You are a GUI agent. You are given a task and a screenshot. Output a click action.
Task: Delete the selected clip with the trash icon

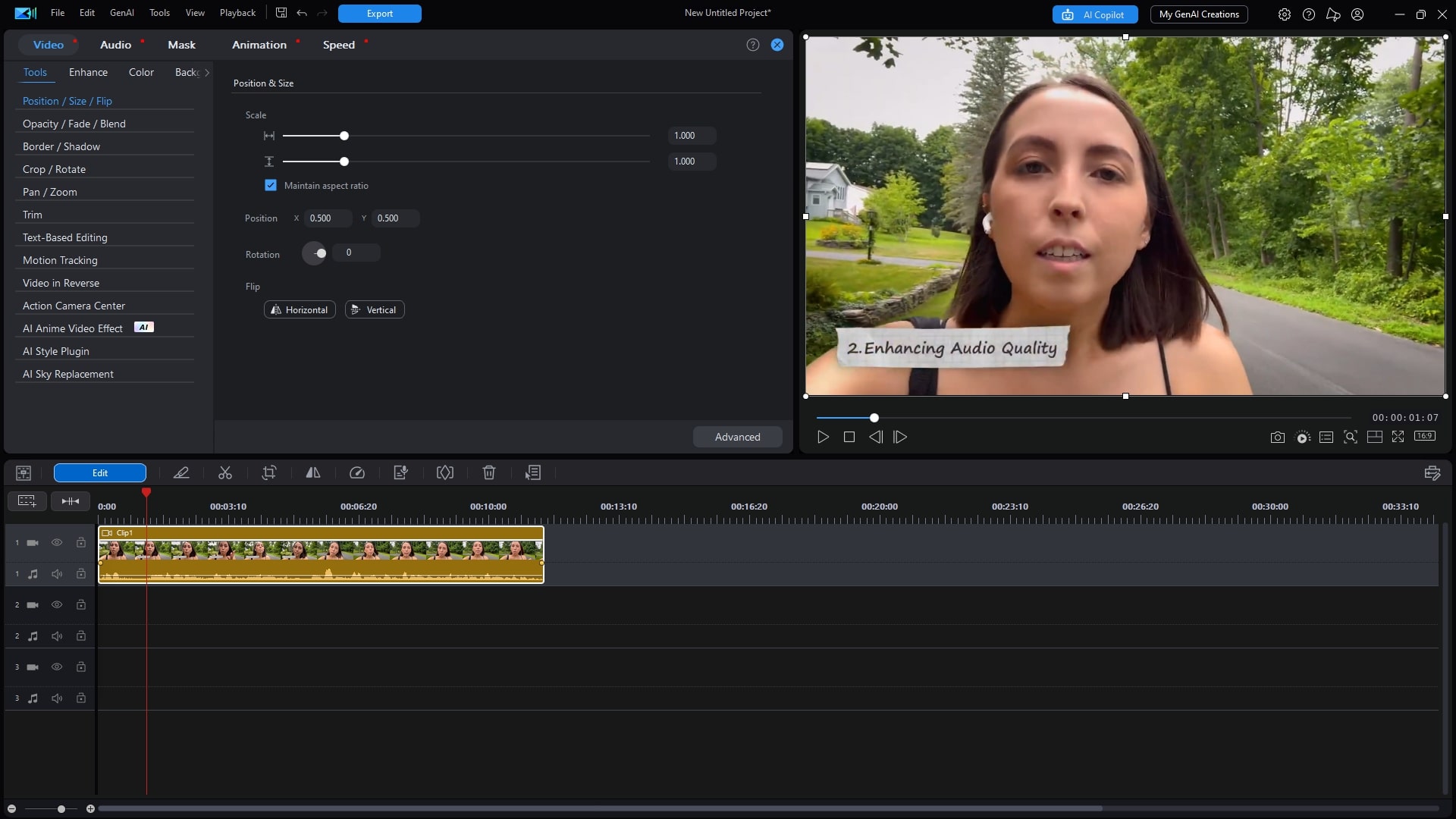pos(489,472)
